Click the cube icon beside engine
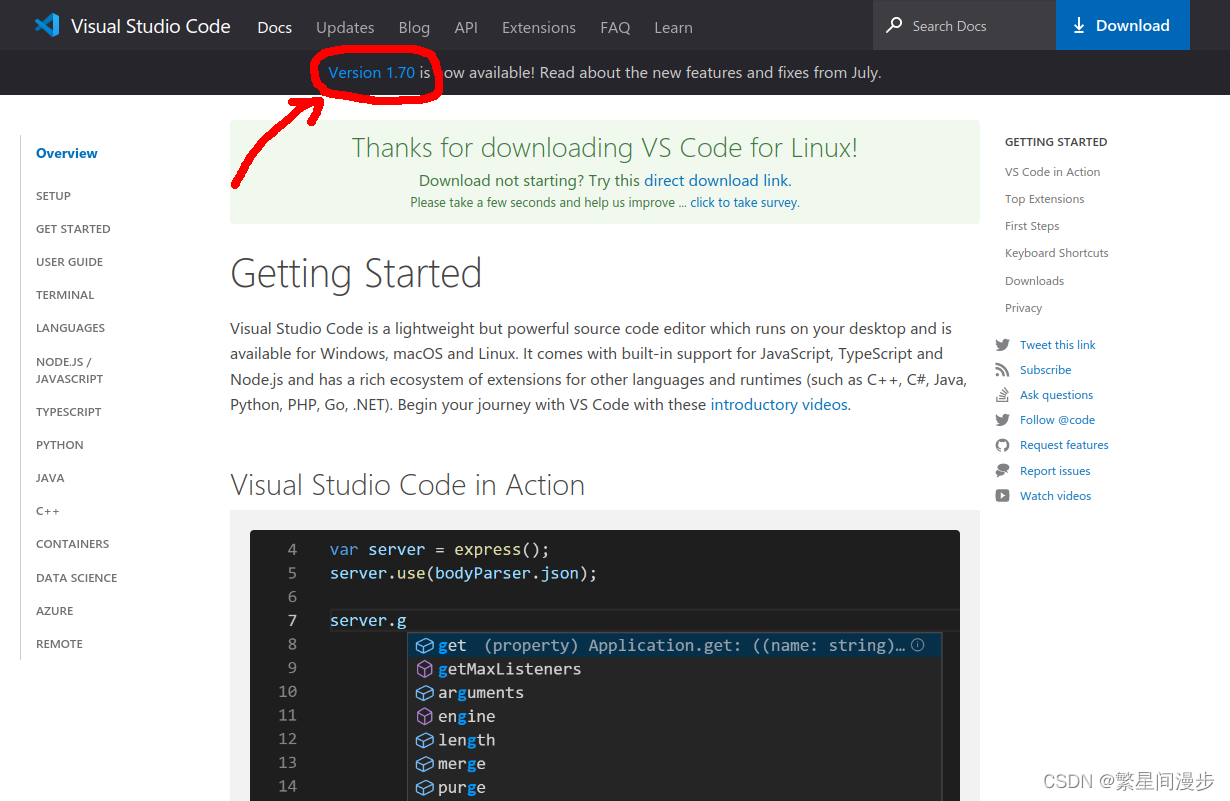 [x=424, y=717]
